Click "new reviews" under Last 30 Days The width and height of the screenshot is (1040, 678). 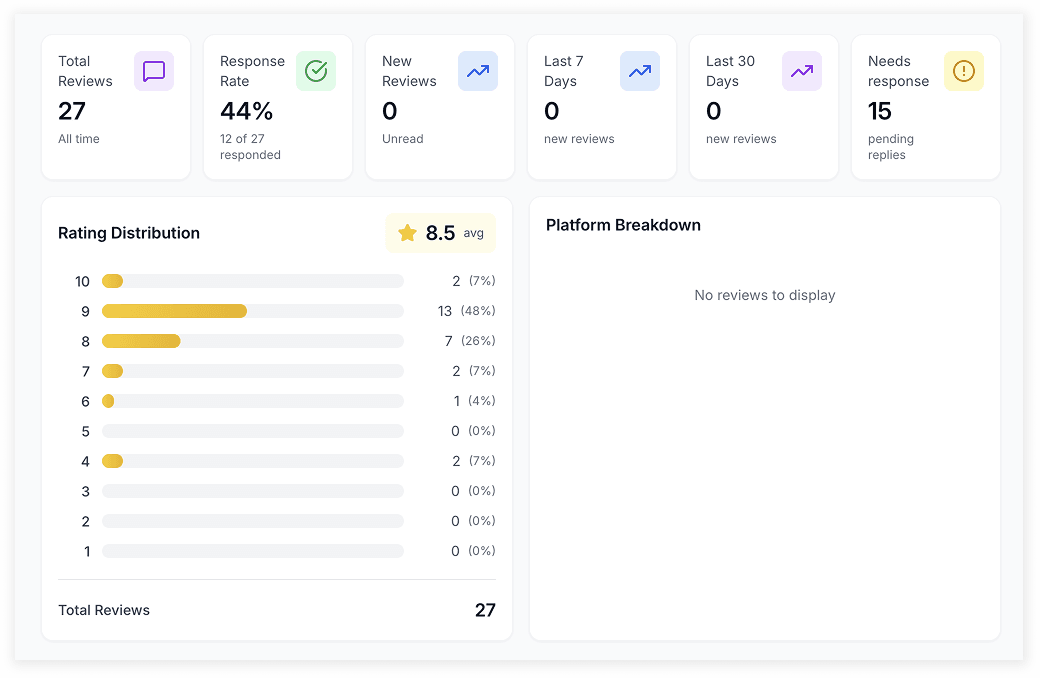point(741,139)
